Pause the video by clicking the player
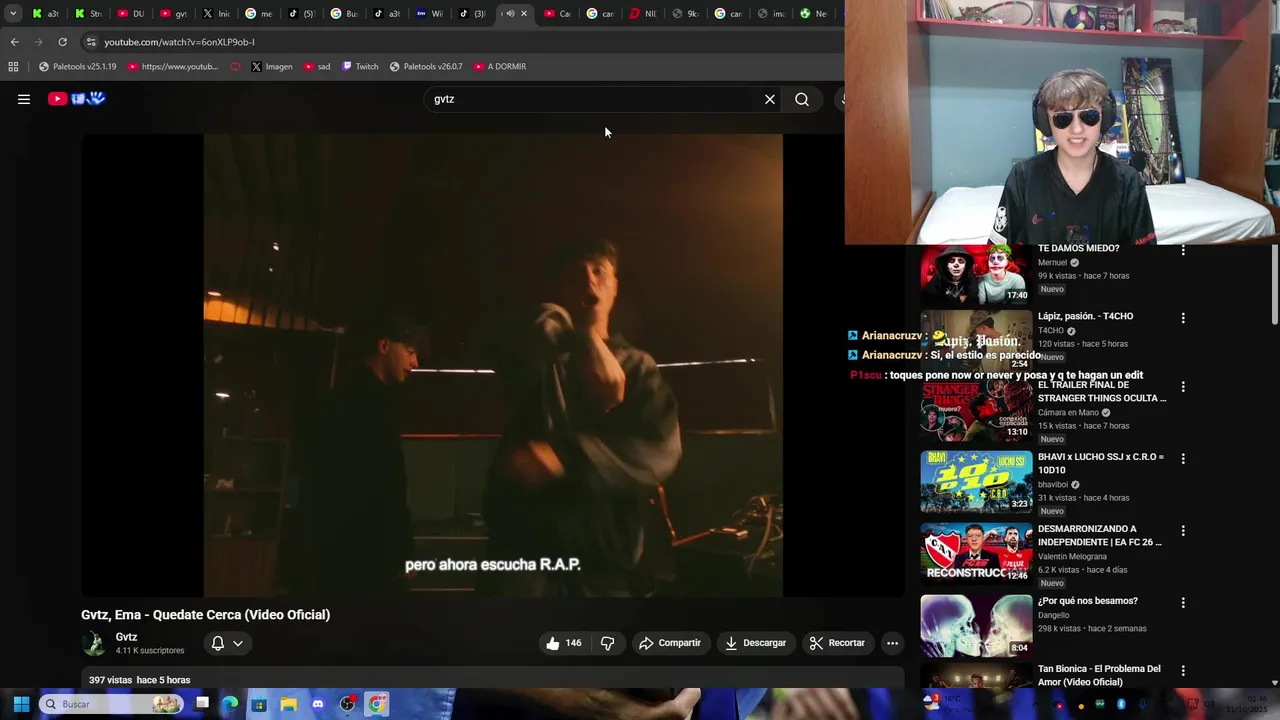This screenshot has height=720, width=1280. [493, 365]
